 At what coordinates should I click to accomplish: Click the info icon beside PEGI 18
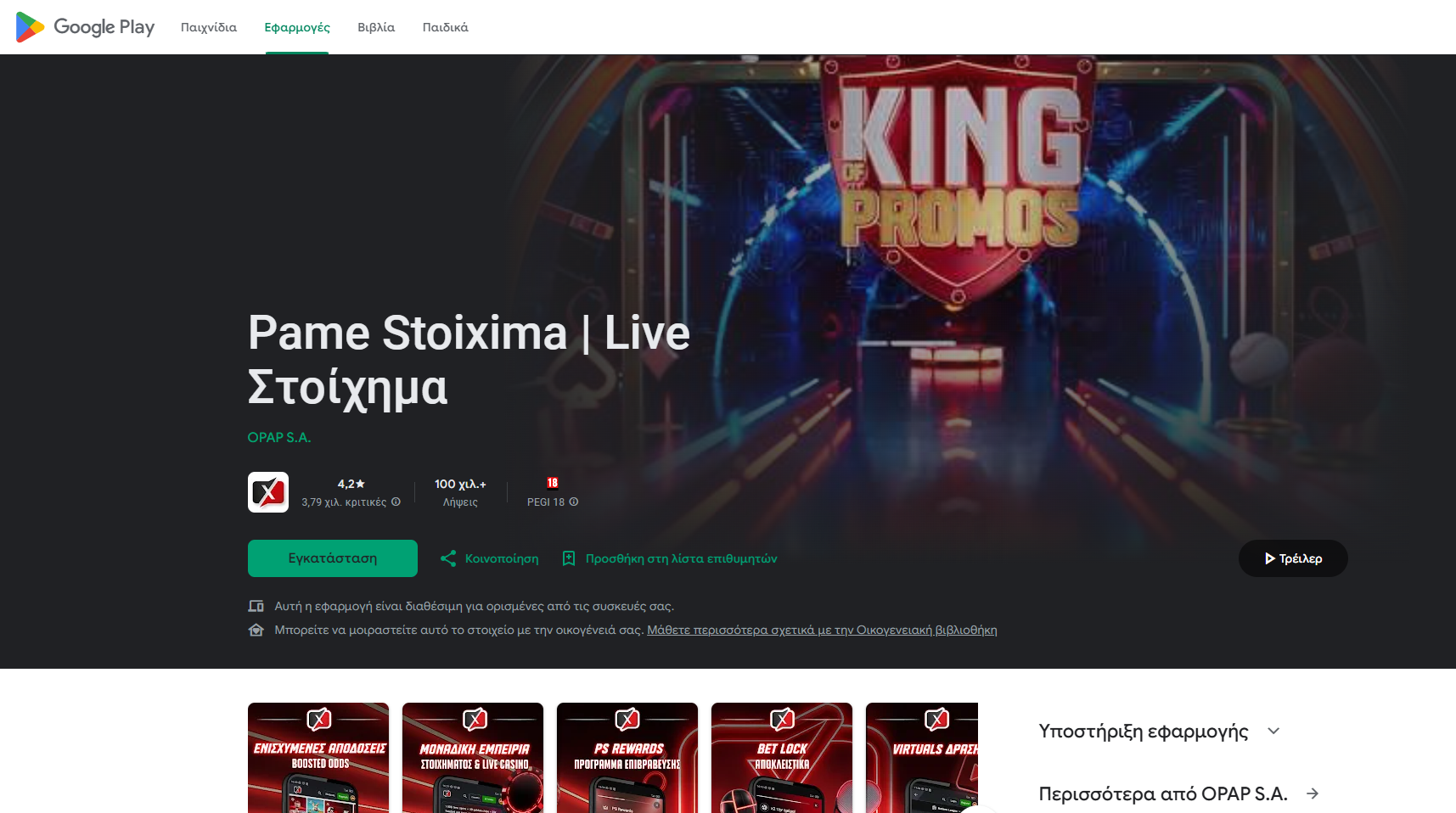[574, 502]
